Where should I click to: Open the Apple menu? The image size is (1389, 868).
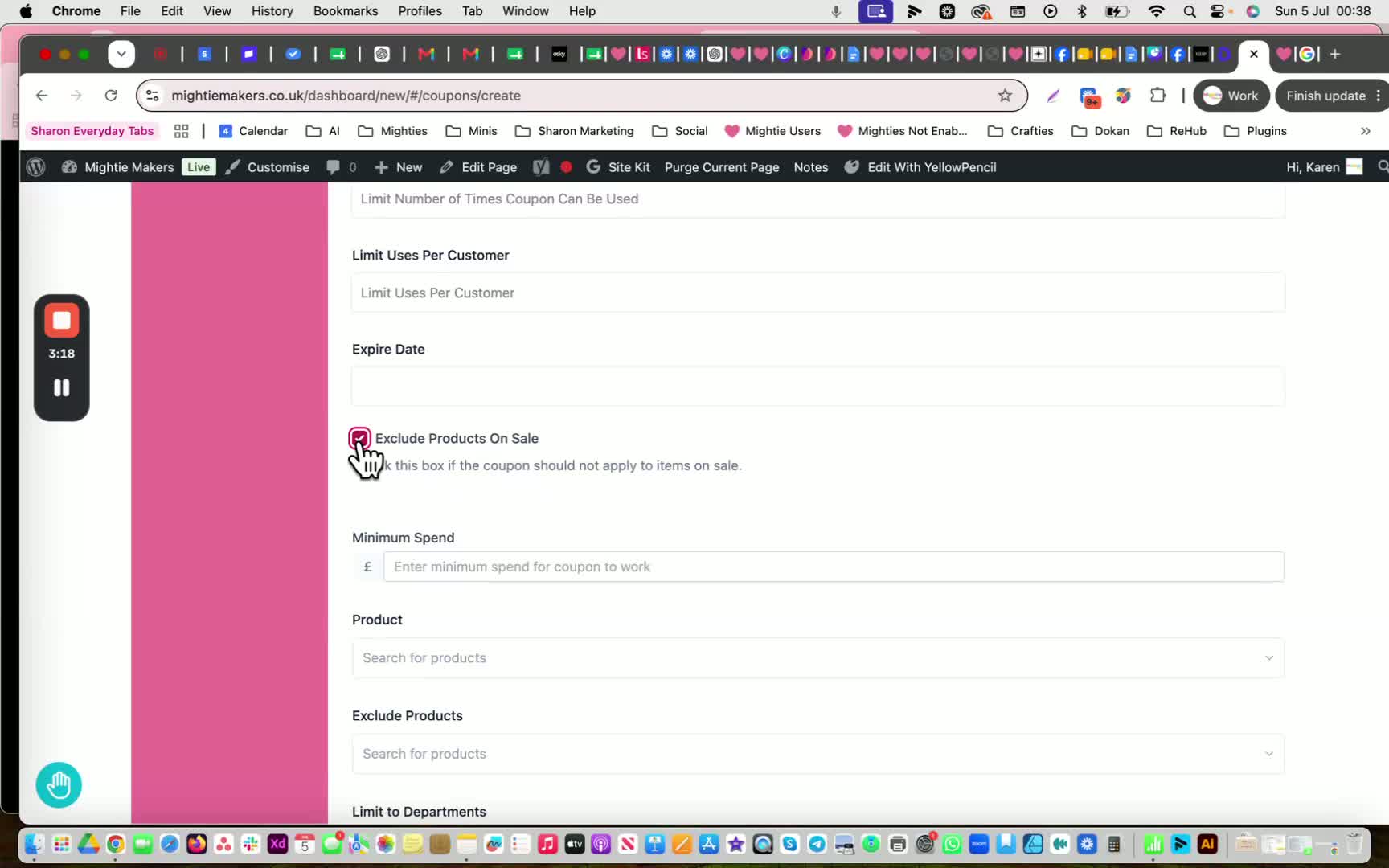point(26,11)
